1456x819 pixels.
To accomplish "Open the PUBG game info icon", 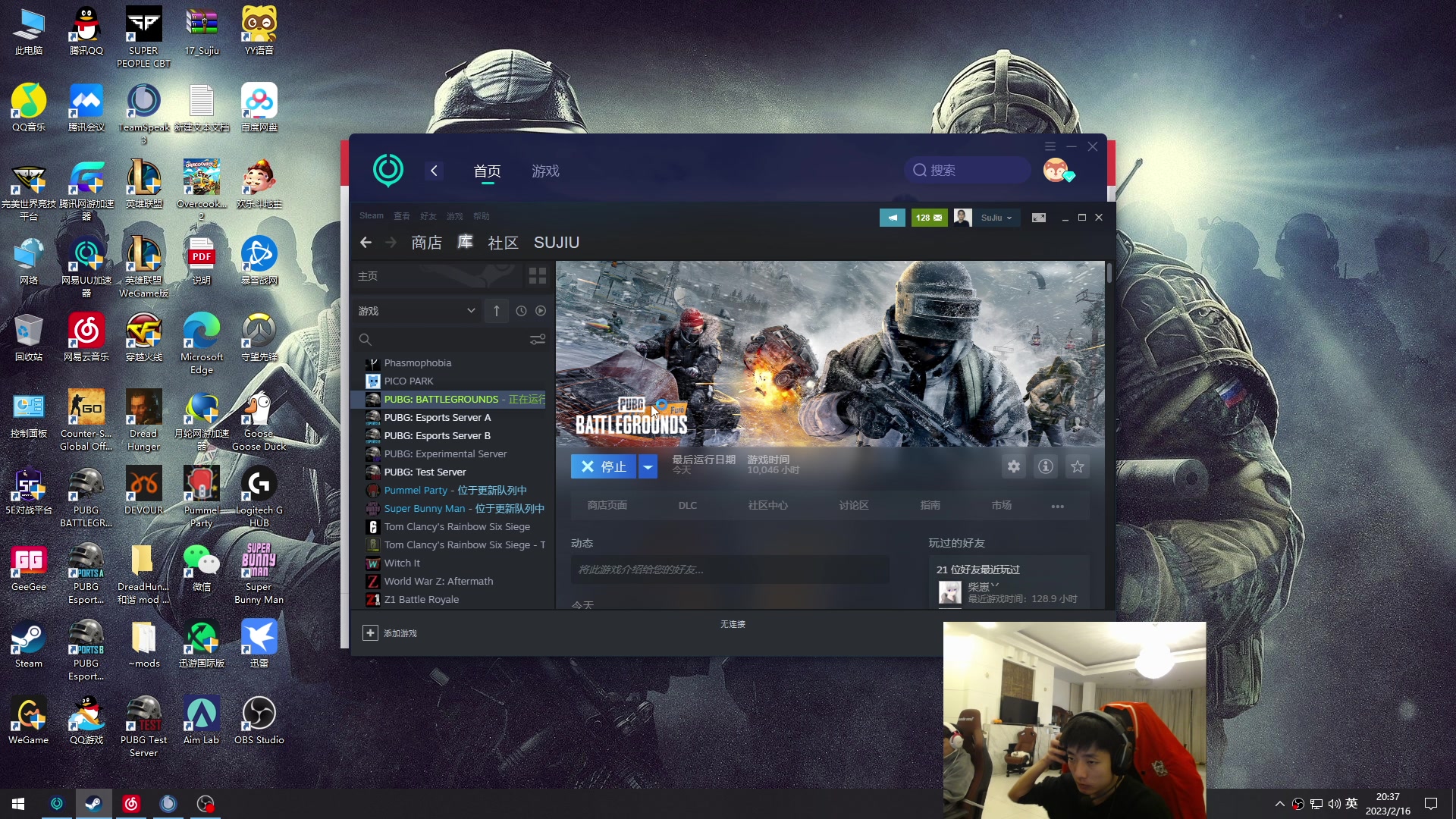I will point(1046,466).
